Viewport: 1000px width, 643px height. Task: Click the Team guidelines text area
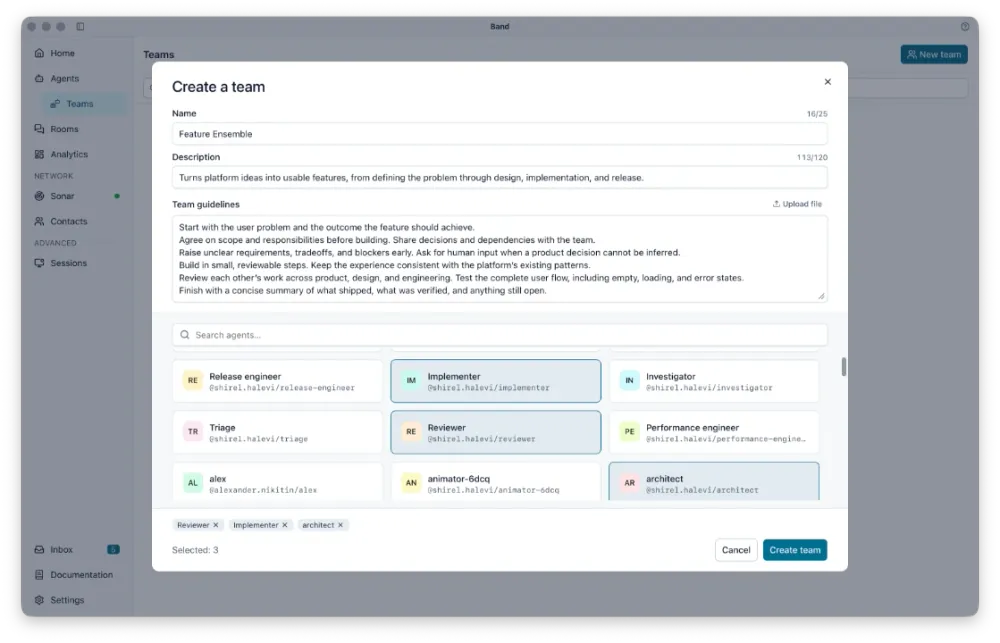point(499,259)
